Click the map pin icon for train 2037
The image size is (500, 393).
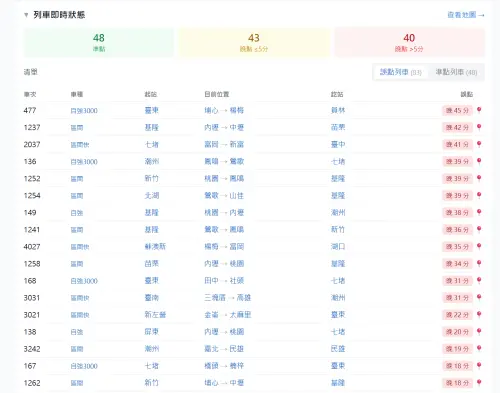point(479,144)
